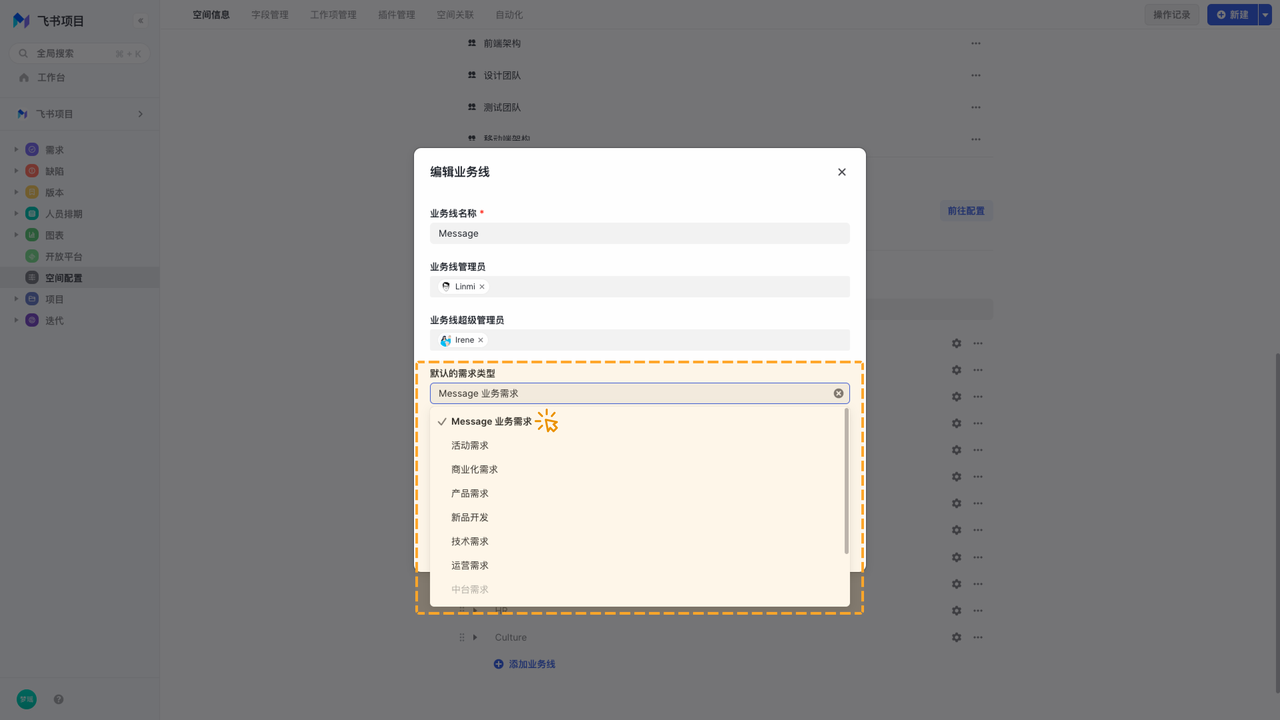Click inside the 业务线超级管理员 field
This screenshot has width=1280, height=720.
click(x=640, y=340)
